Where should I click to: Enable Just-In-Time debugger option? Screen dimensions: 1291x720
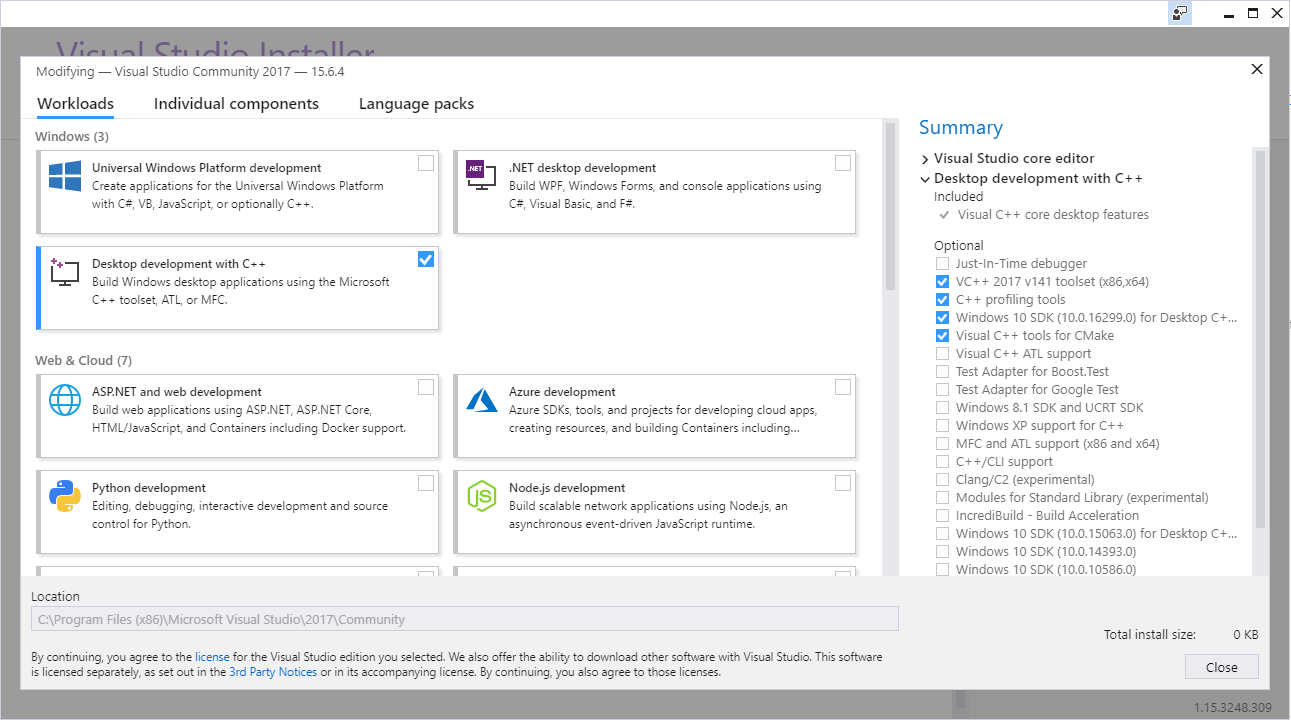click(942, 264)
